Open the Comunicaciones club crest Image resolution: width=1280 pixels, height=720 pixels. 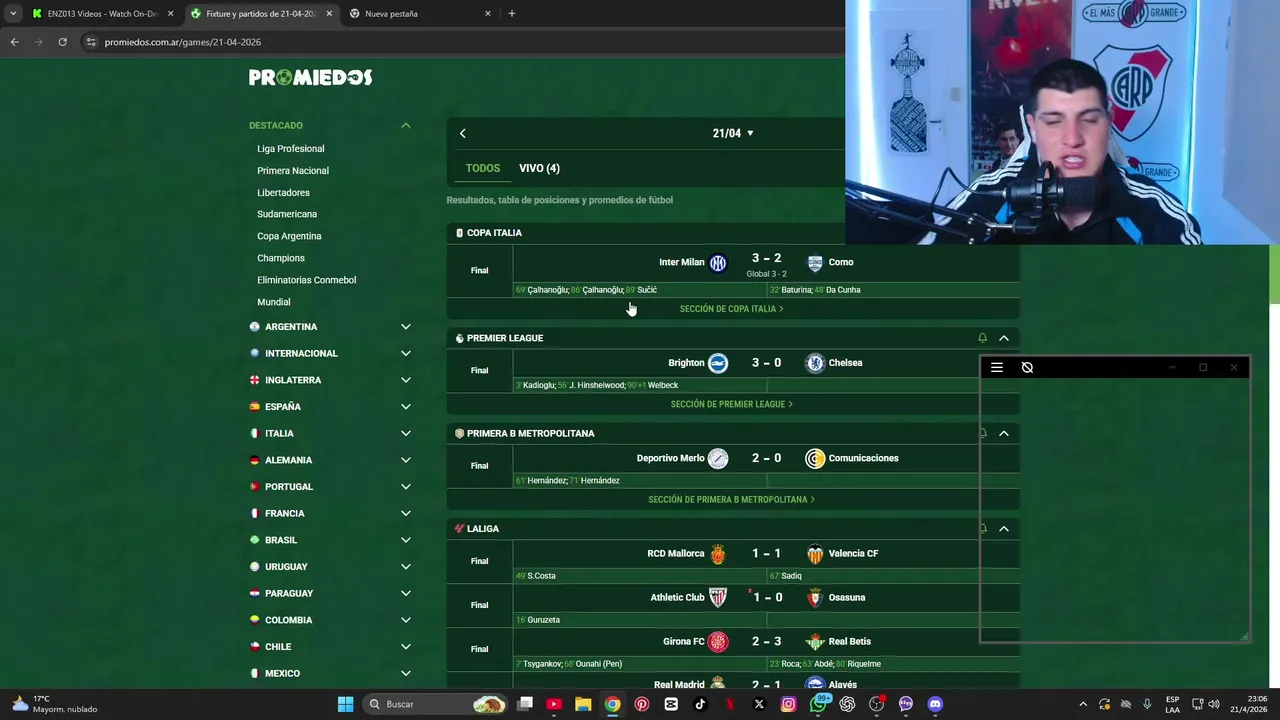click(x=815, y=458)
